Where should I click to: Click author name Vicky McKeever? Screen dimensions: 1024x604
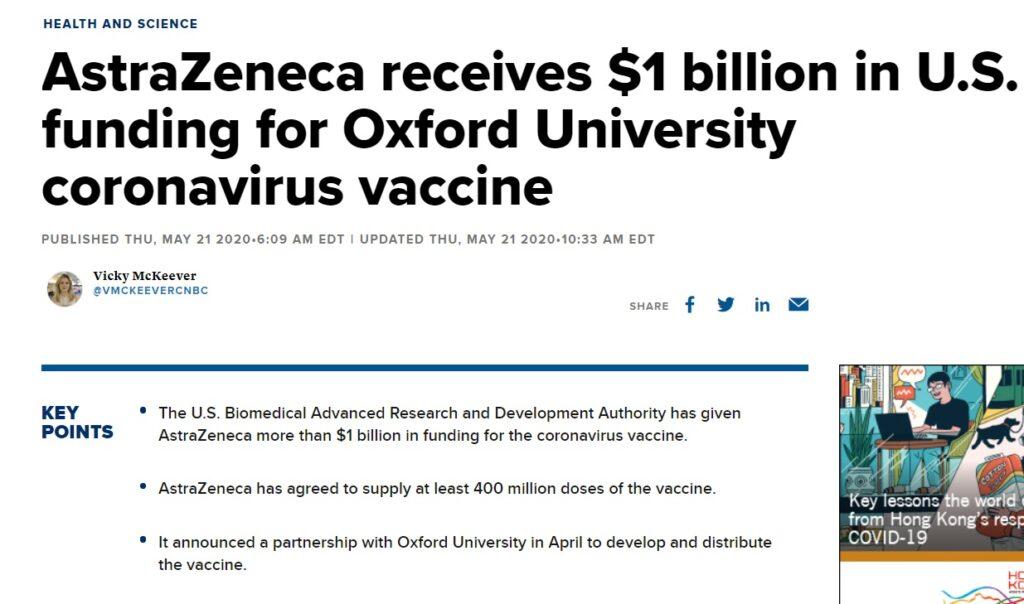(x=144, y=276)
